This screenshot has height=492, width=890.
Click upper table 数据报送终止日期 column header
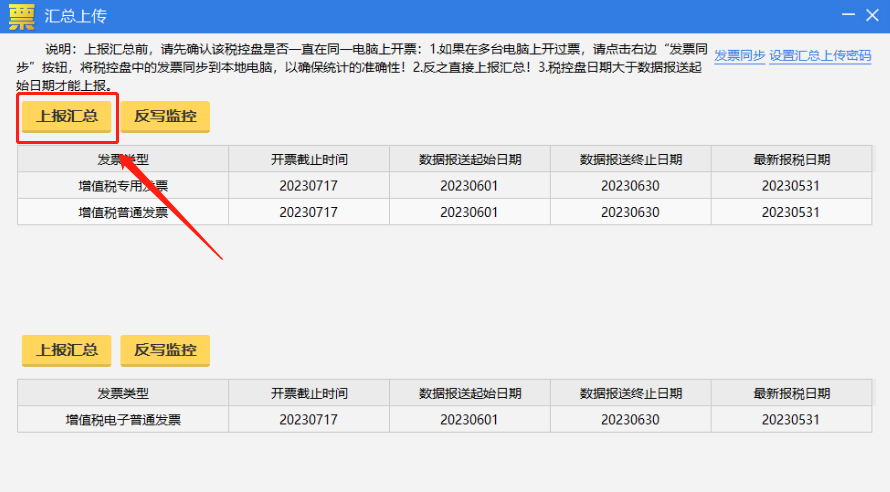pyautogui.click(x=631, y=159)
